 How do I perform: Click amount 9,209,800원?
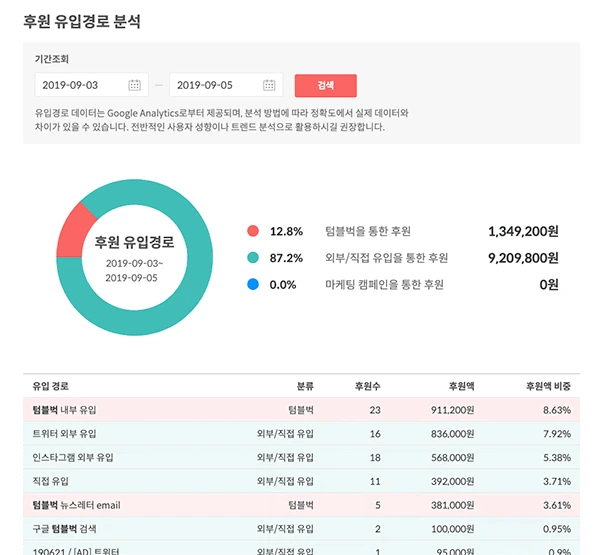pos(523,258)
